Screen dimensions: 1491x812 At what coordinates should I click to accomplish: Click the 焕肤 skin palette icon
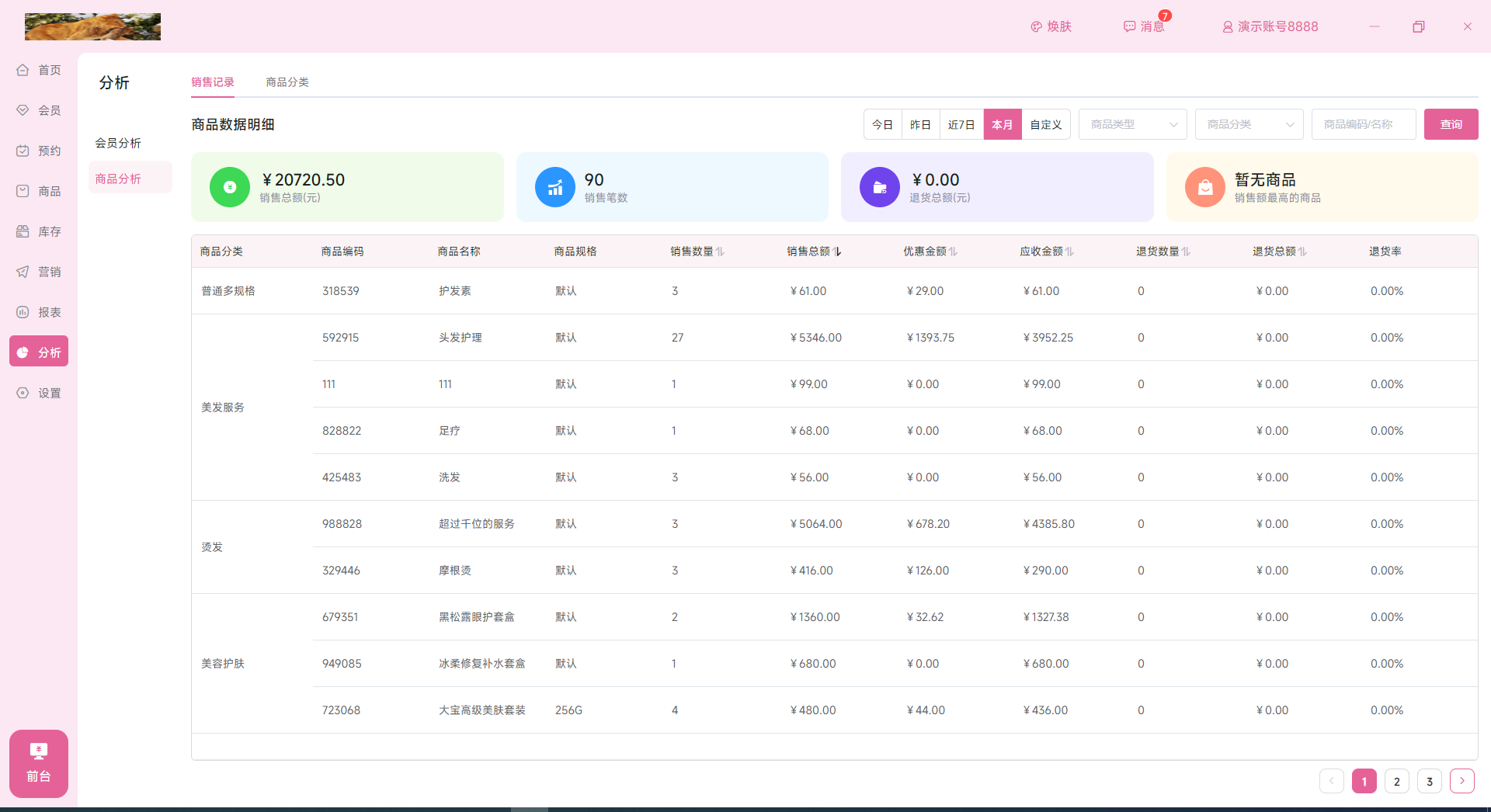pos(1036,26)
